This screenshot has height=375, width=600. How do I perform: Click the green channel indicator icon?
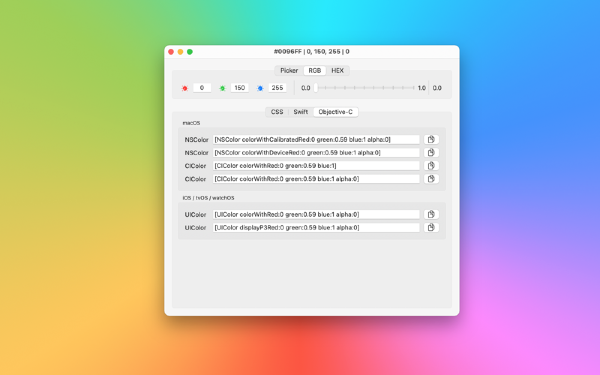pos(222,88)
